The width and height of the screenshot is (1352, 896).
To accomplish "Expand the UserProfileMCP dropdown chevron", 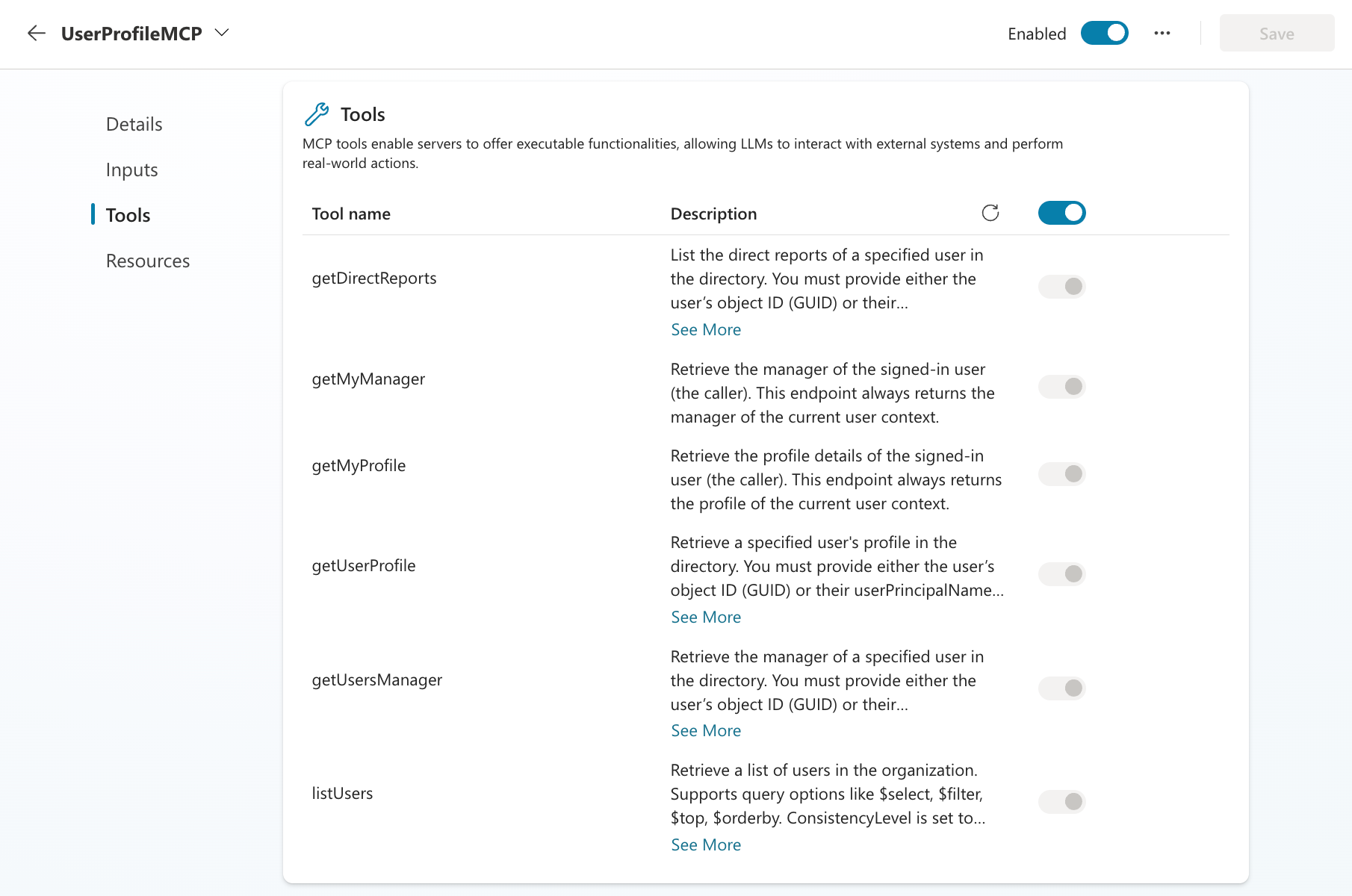I will (x=221, y=33).
